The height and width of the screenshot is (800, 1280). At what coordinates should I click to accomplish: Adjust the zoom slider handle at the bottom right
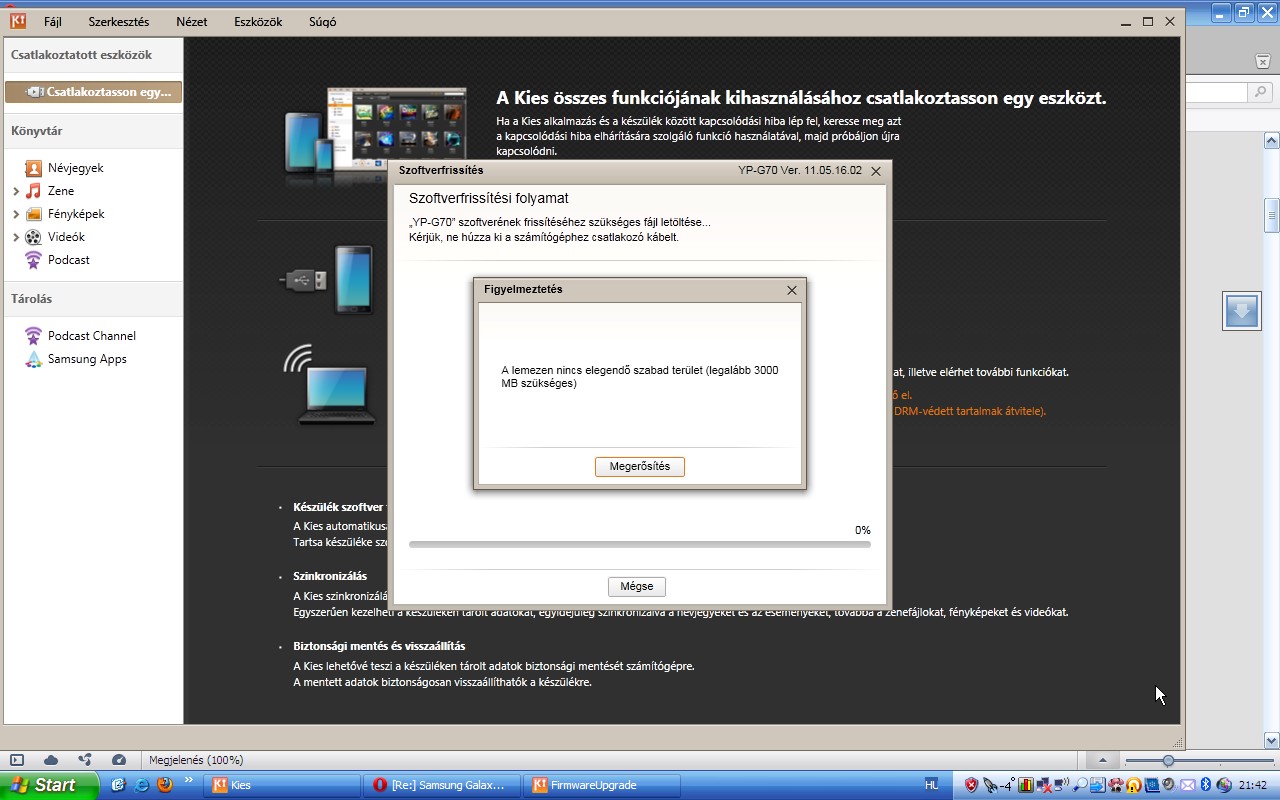(1168, 761)
